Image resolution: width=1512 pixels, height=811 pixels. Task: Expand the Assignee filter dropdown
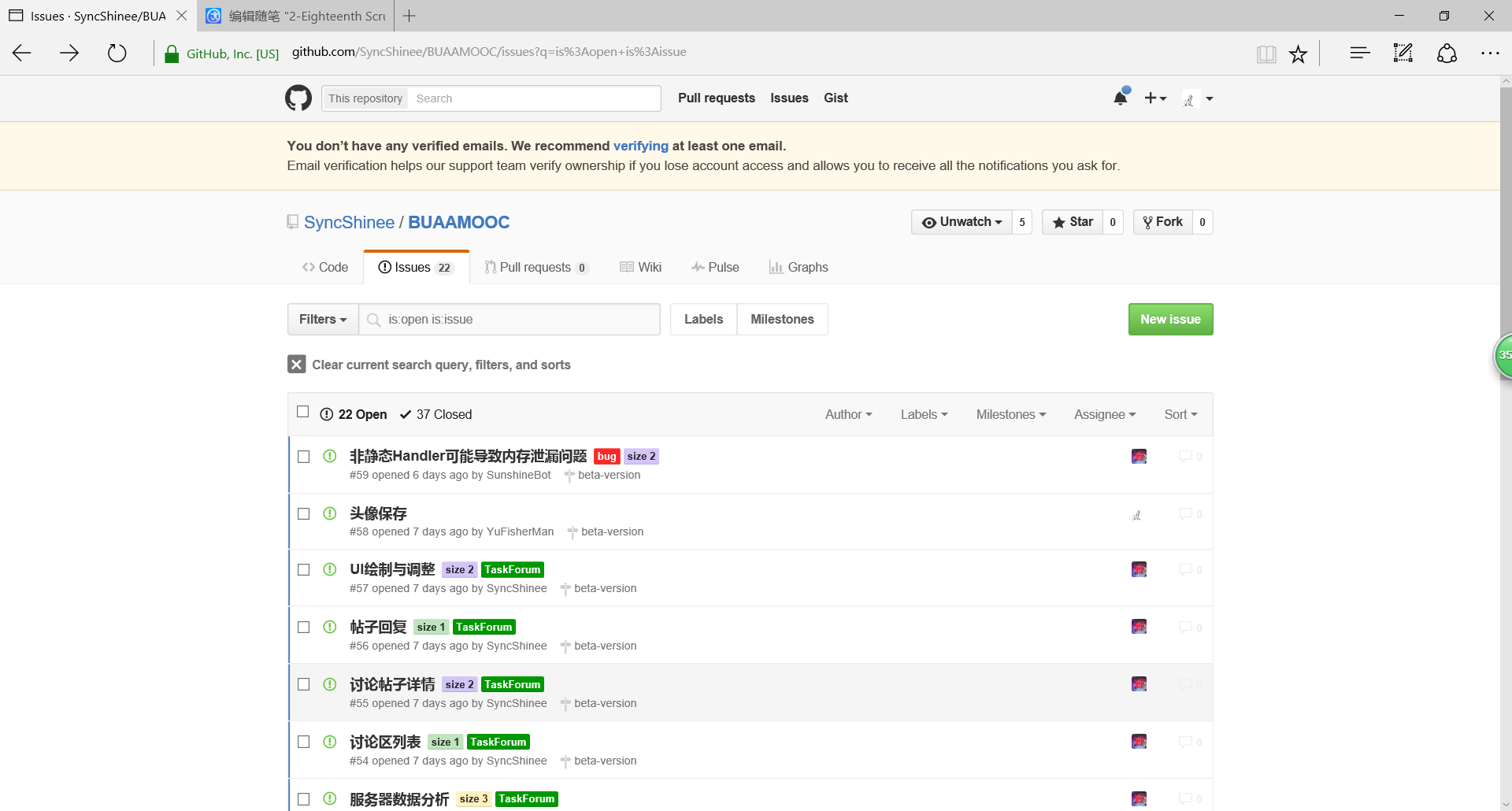coord(1105,414)
